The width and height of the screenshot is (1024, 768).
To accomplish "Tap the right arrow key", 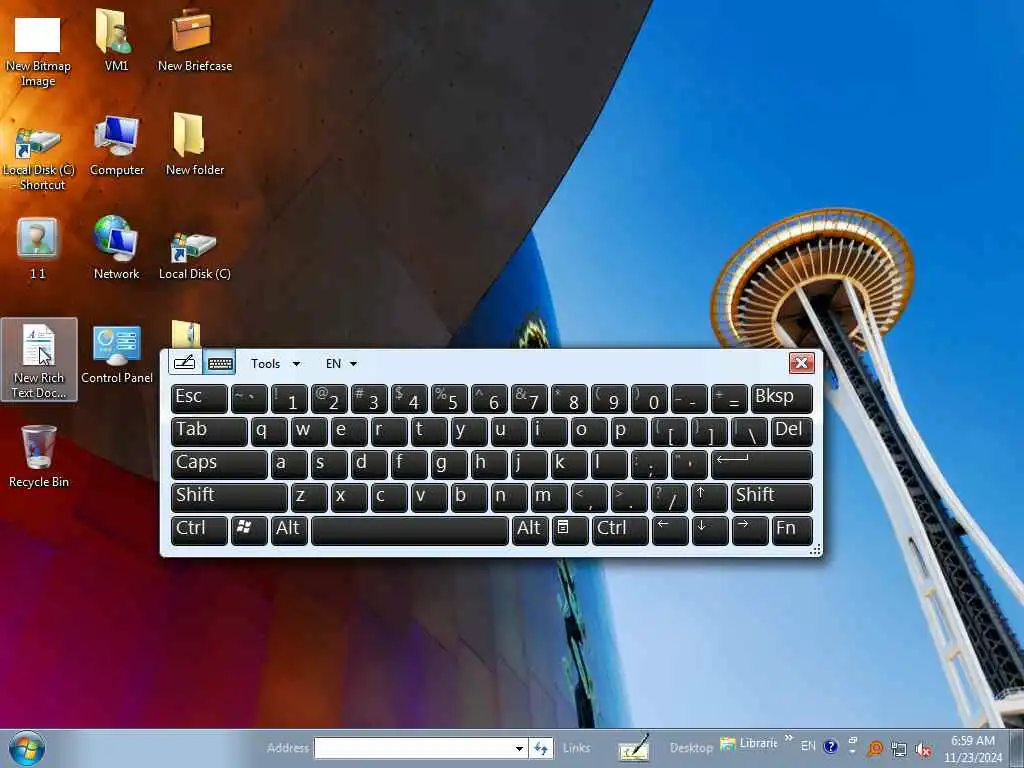I will [750, 530].
